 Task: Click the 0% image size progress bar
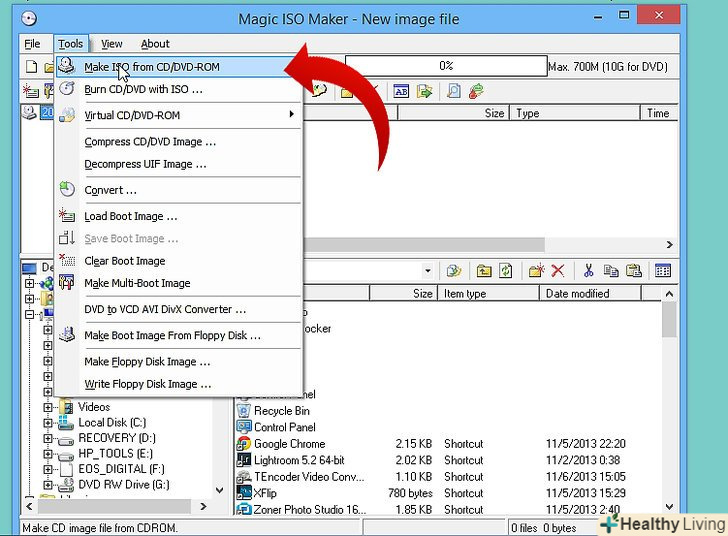coord(446,66)
